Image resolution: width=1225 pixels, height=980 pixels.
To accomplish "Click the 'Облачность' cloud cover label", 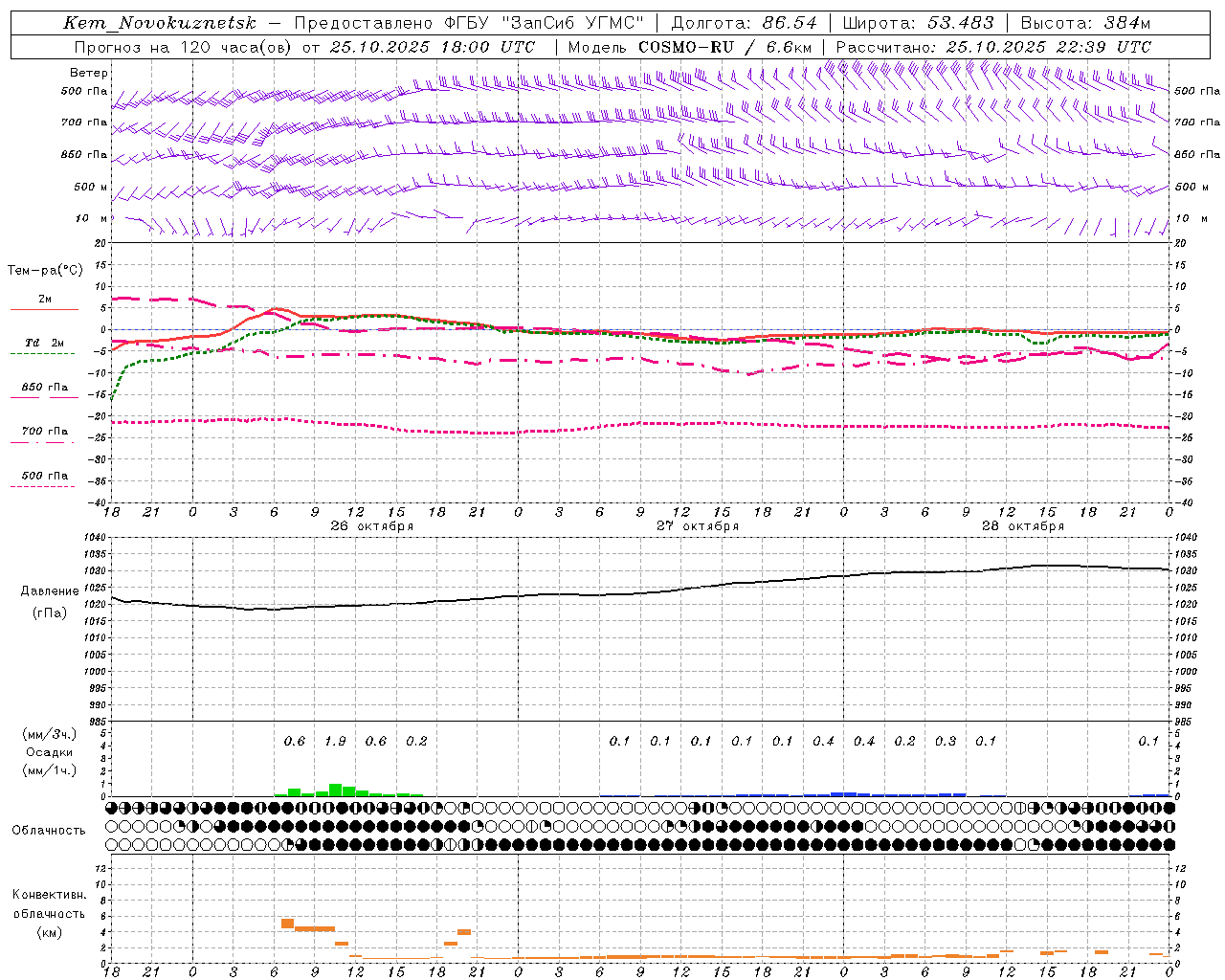I will pos(49,831).
